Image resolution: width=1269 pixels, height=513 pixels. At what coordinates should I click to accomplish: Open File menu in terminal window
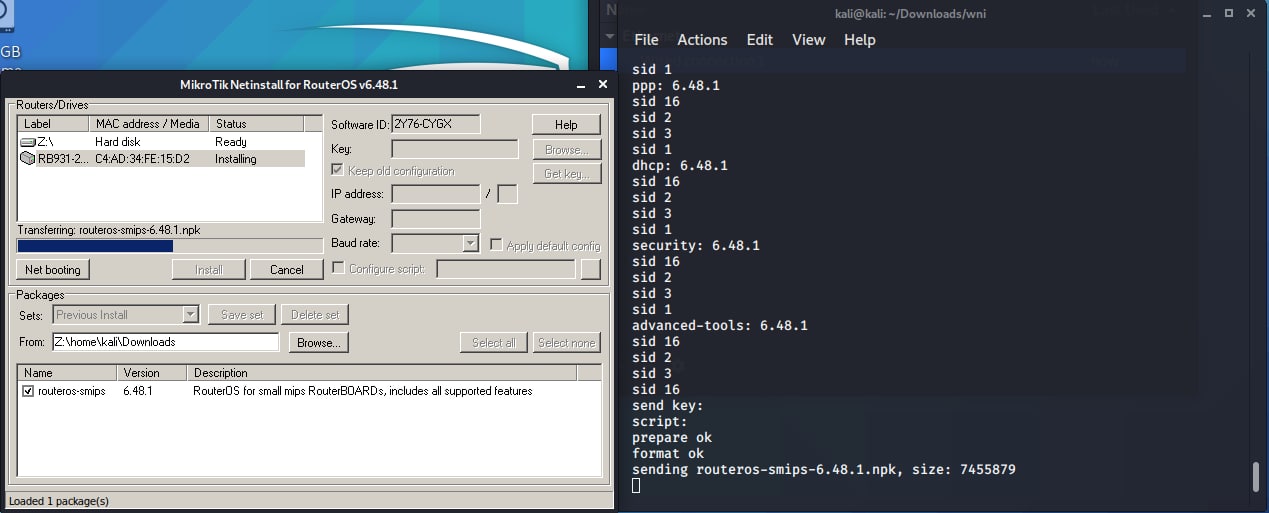tap(647, 40)
